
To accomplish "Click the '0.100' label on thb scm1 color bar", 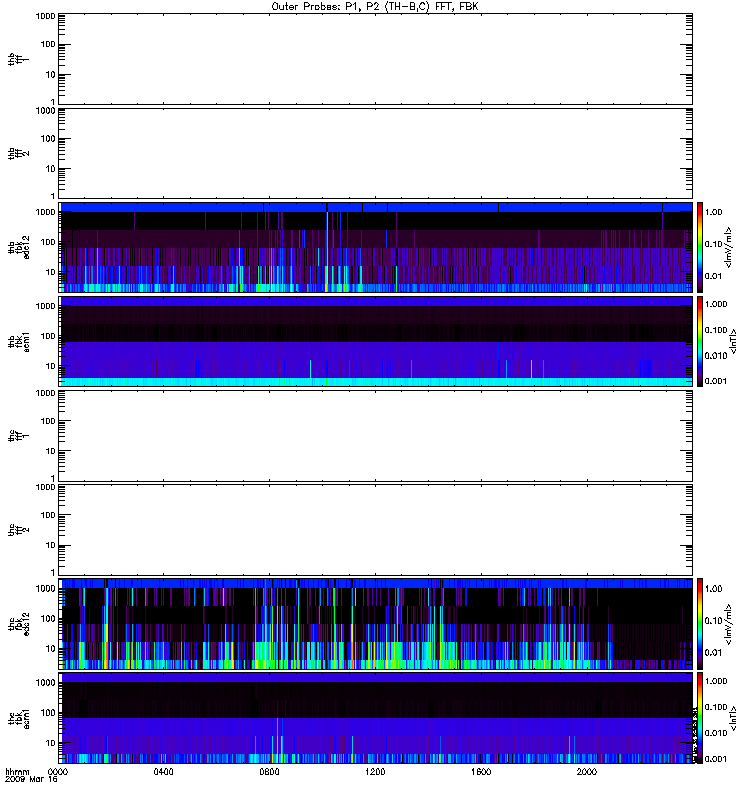I will click(x=716, y=330).
